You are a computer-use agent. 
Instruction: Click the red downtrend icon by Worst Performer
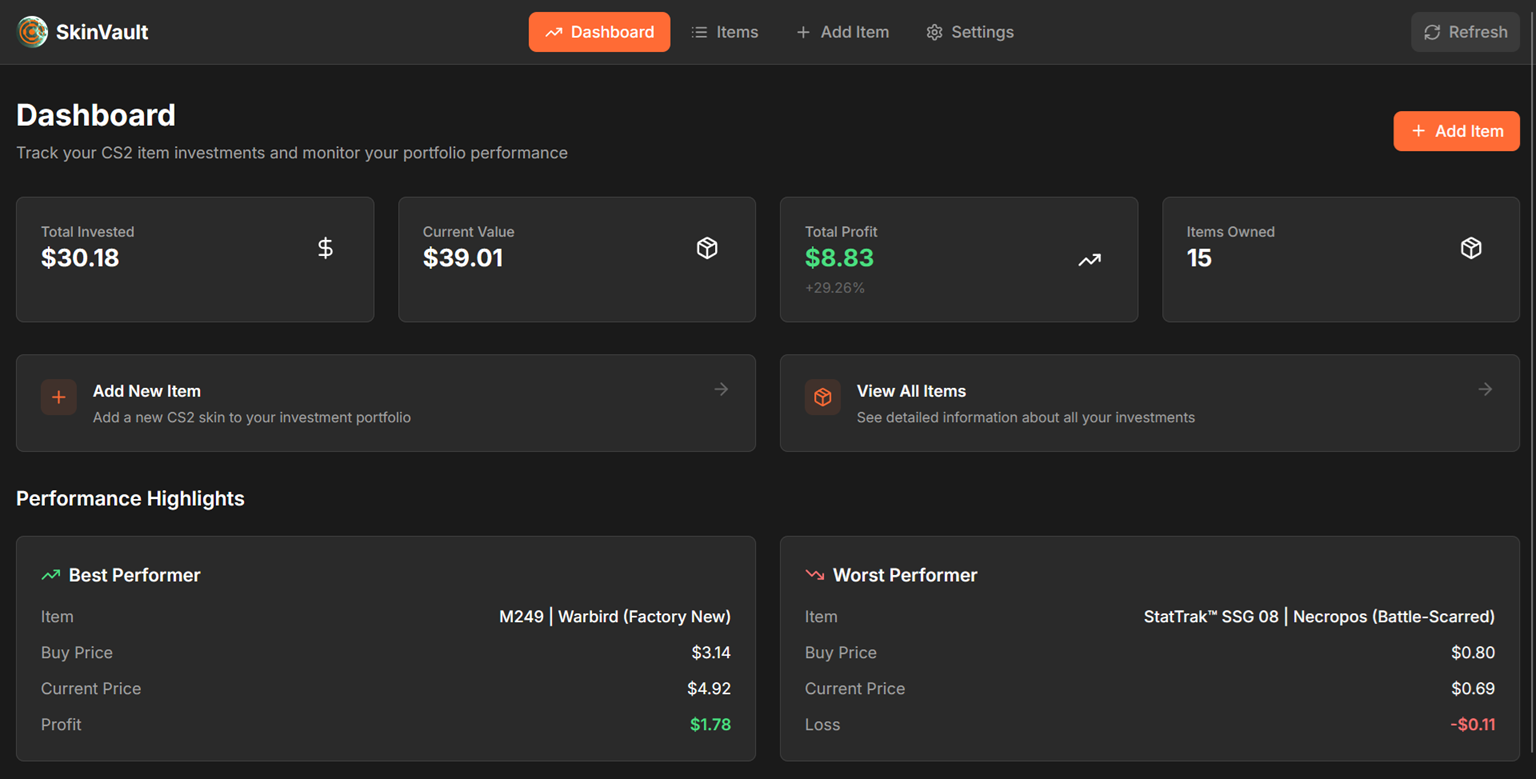click(x=814, y=575)
